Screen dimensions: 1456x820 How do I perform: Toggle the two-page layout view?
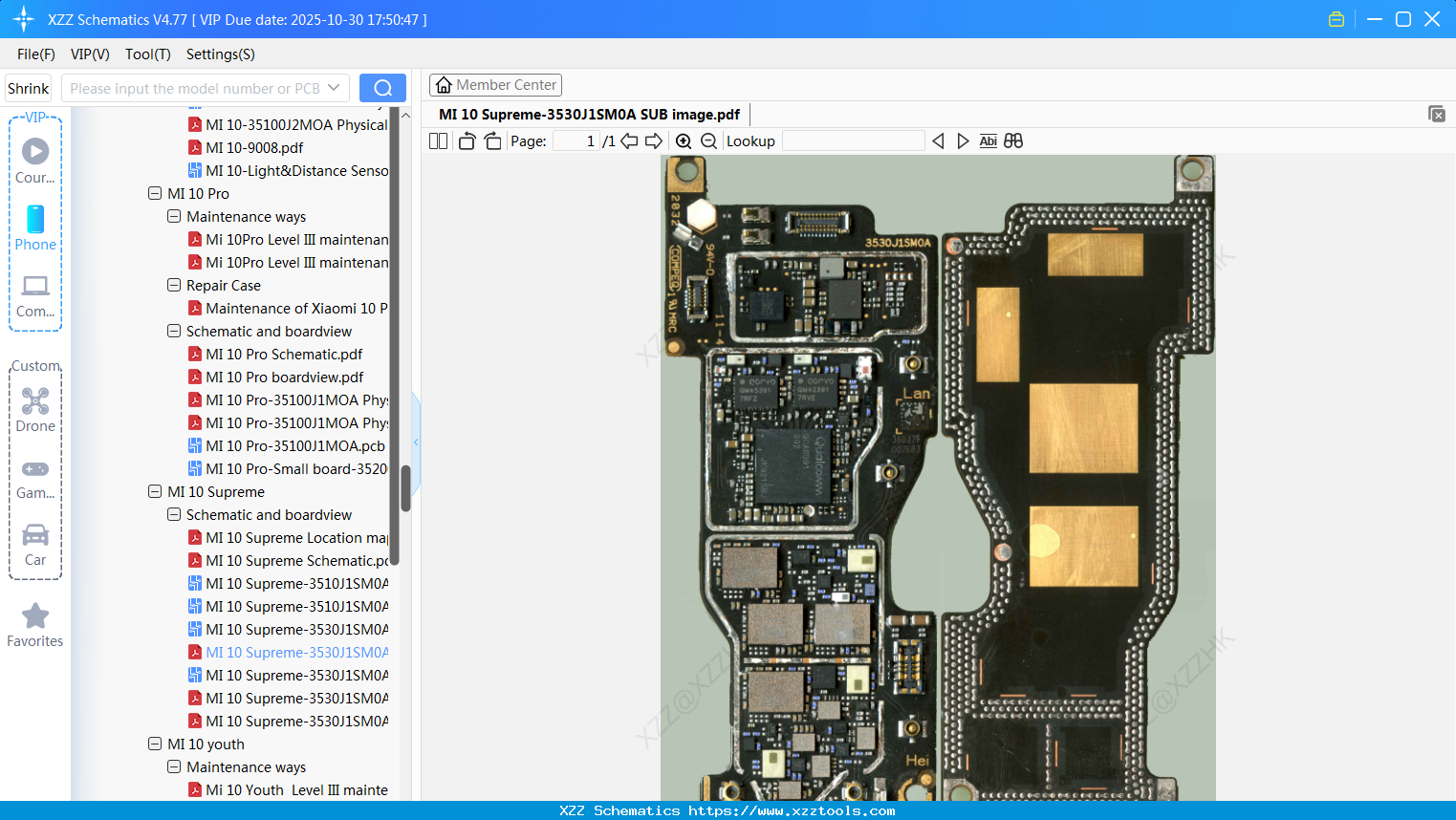(438, 140)
